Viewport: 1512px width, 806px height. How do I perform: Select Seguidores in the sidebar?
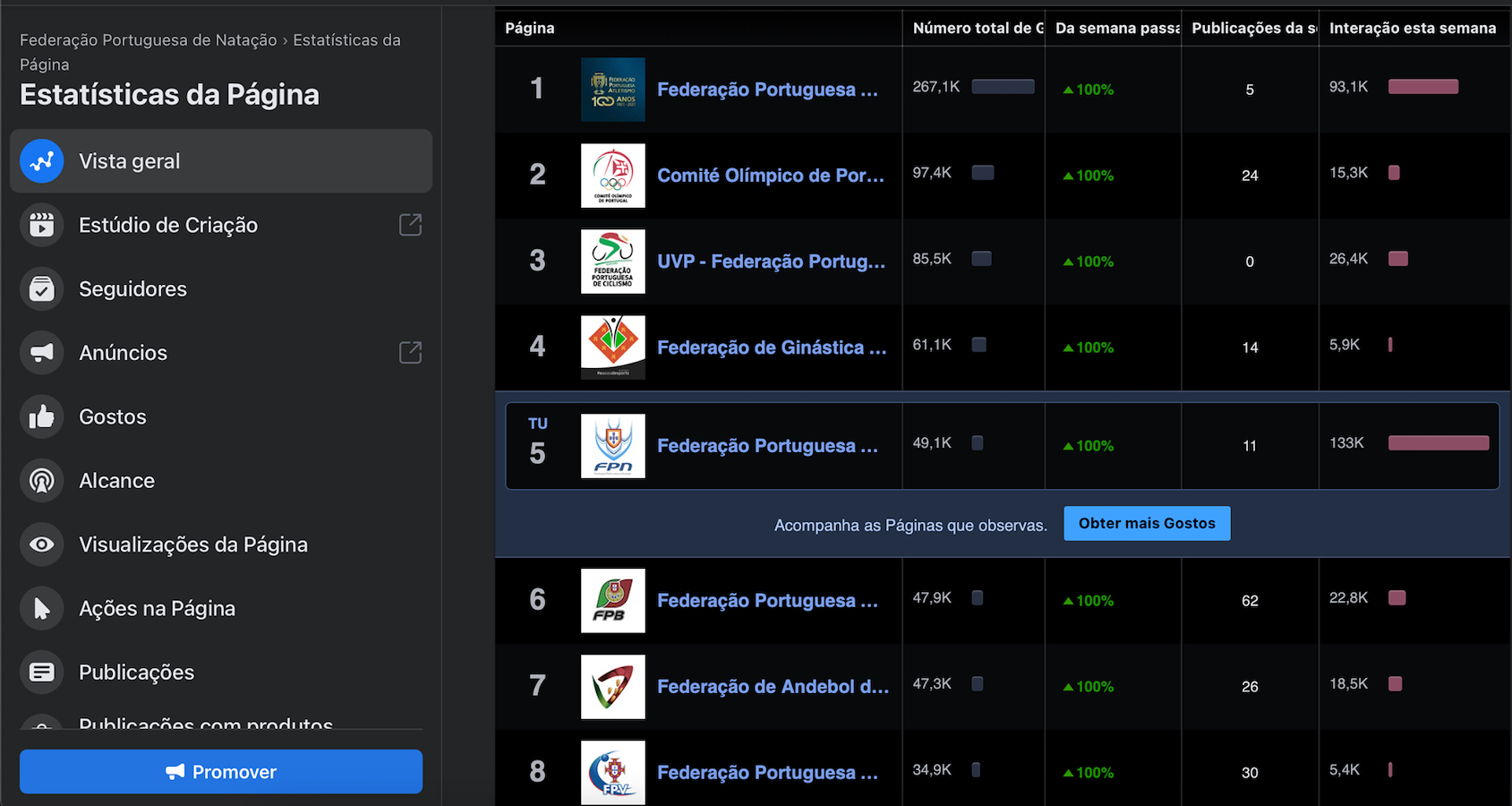(132, 289)
